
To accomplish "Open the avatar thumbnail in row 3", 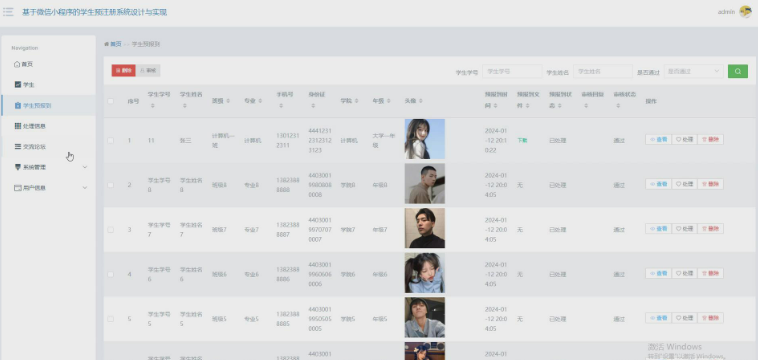I will coord(424,228).
